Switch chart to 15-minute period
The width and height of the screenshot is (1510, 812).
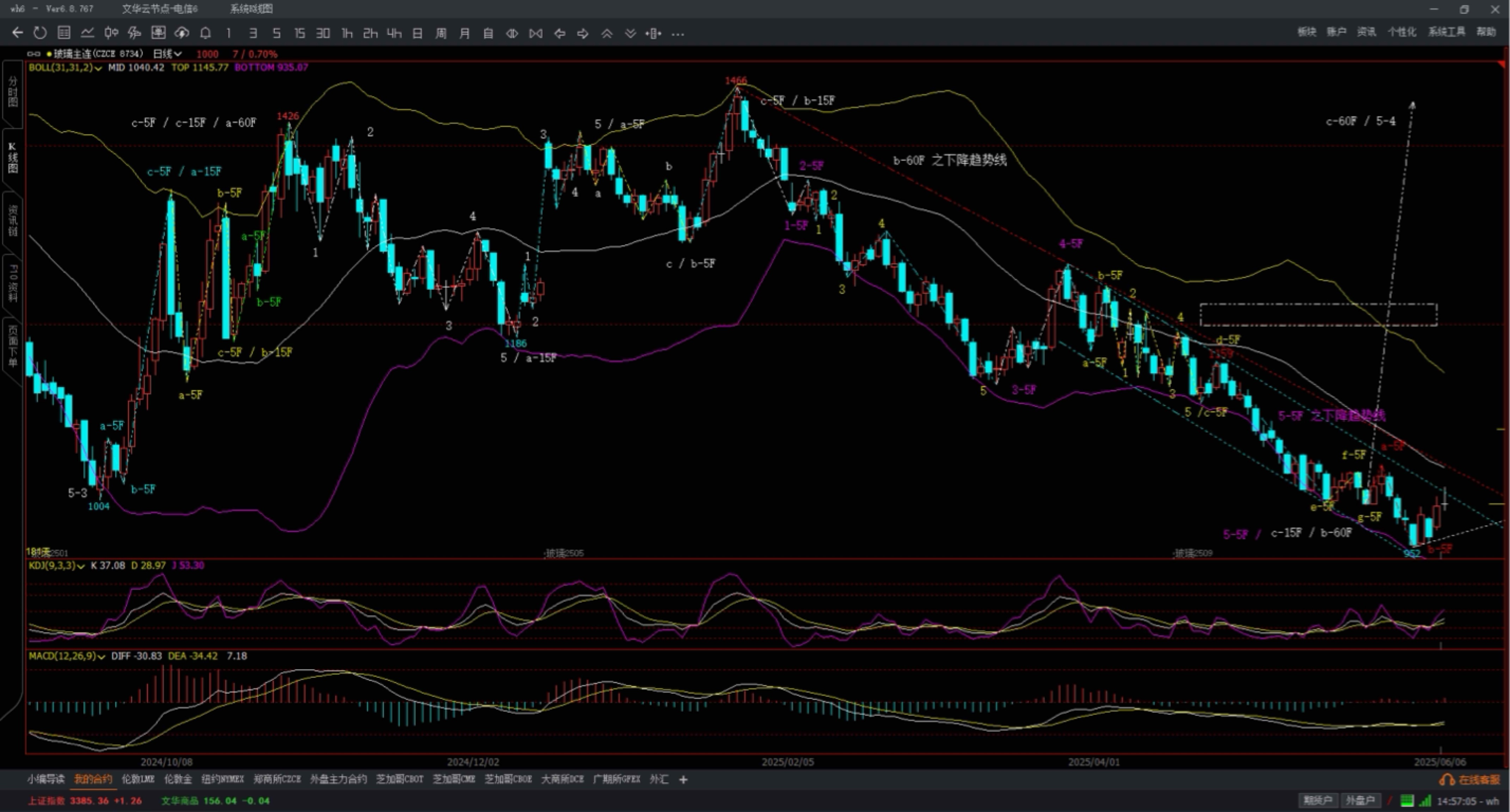pyautogui.click(x=300, y=33)
